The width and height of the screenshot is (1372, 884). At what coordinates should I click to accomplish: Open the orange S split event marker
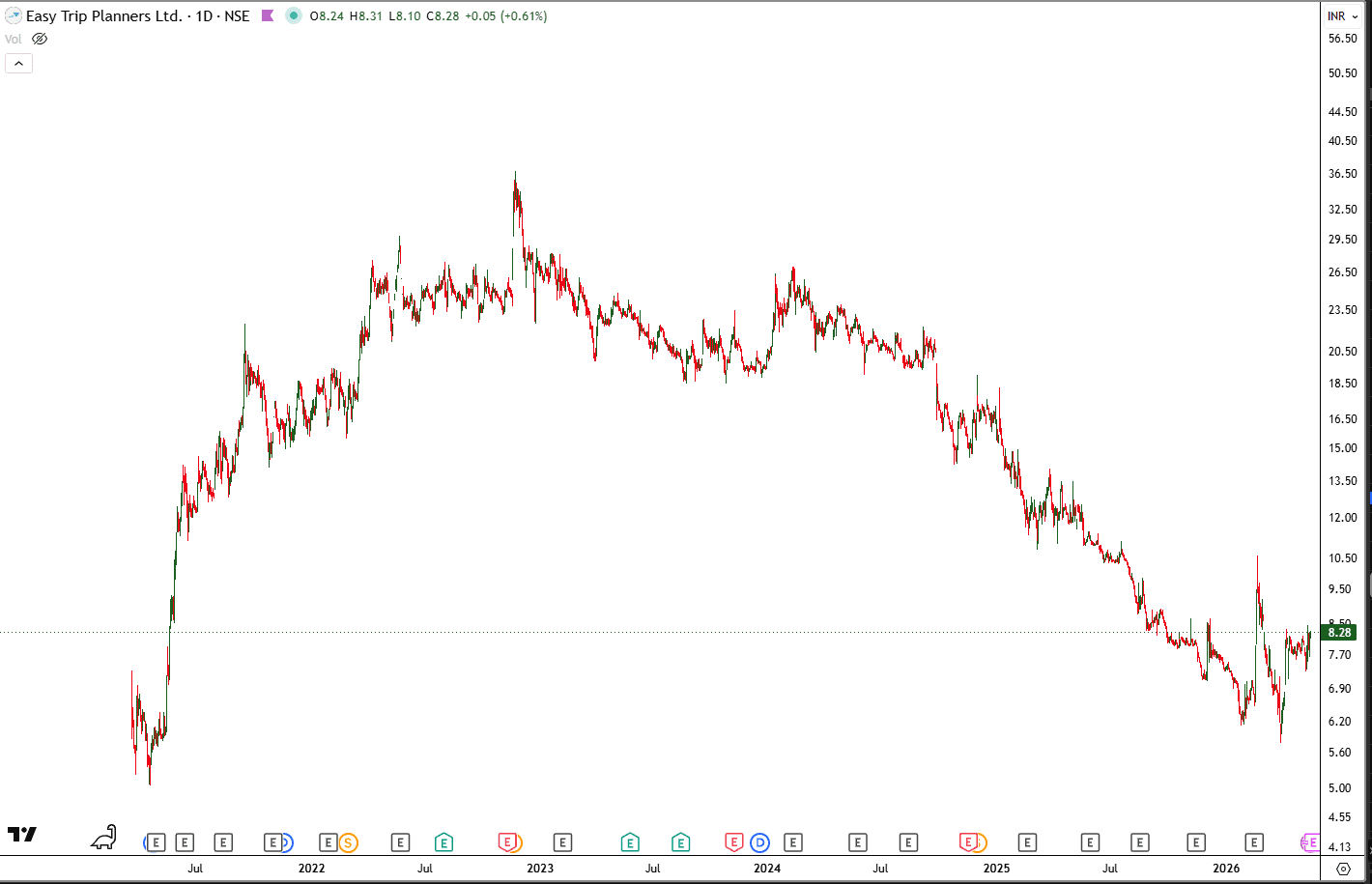348,842
